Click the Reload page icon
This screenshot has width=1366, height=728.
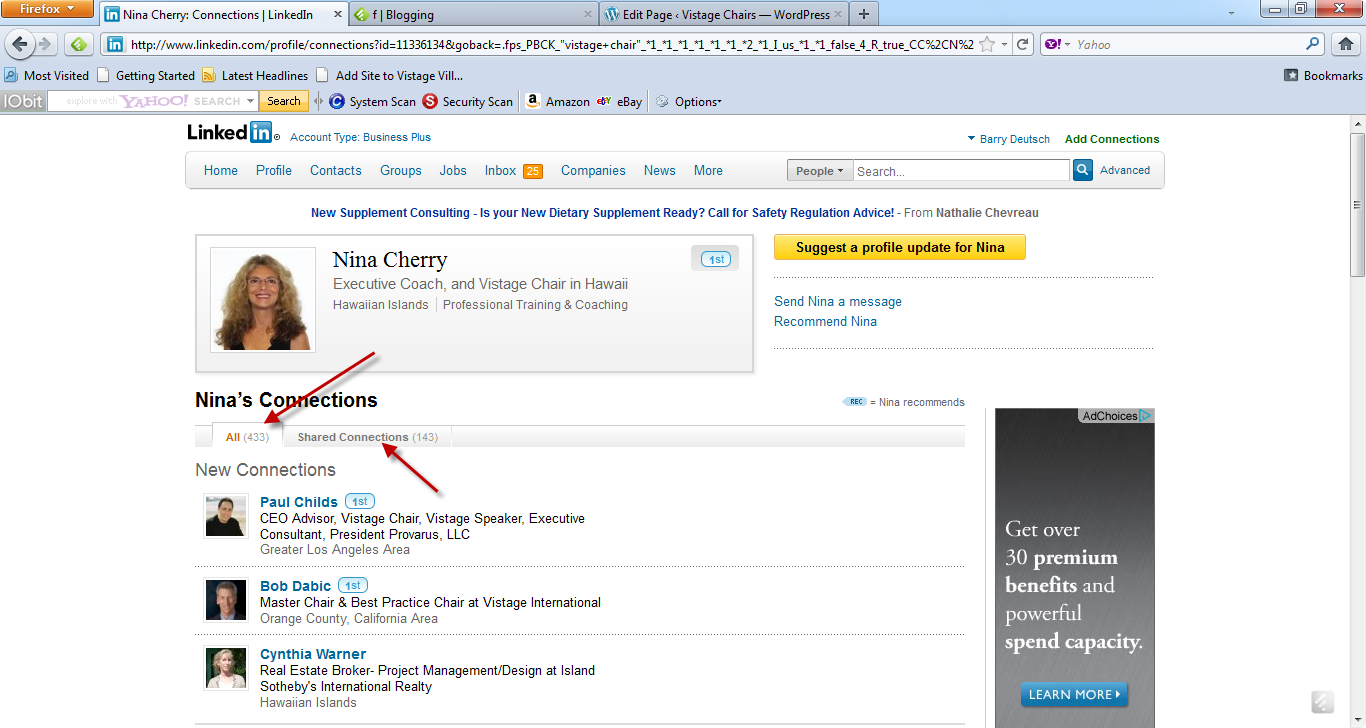[1022, 44]
